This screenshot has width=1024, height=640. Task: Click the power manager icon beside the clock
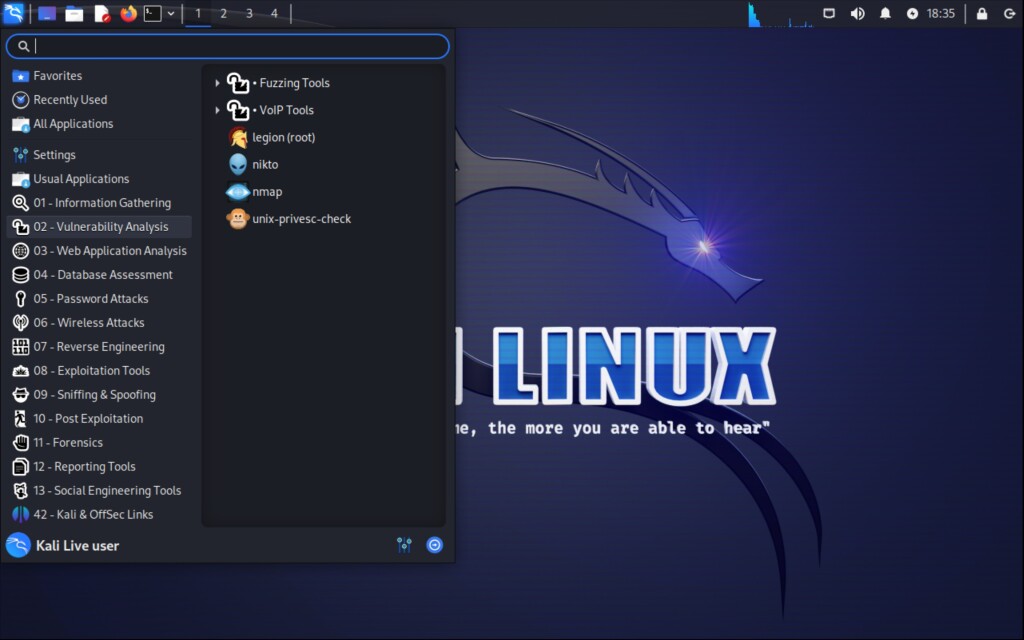pyautogui.click(x=912, y=13)
